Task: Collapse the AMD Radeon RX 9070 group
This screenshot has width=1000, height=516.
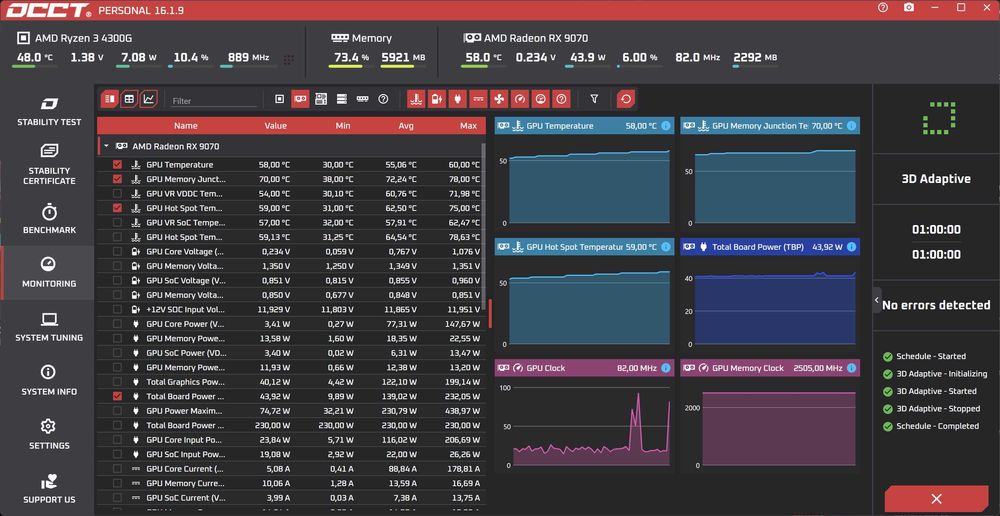Action: (106, 146)
